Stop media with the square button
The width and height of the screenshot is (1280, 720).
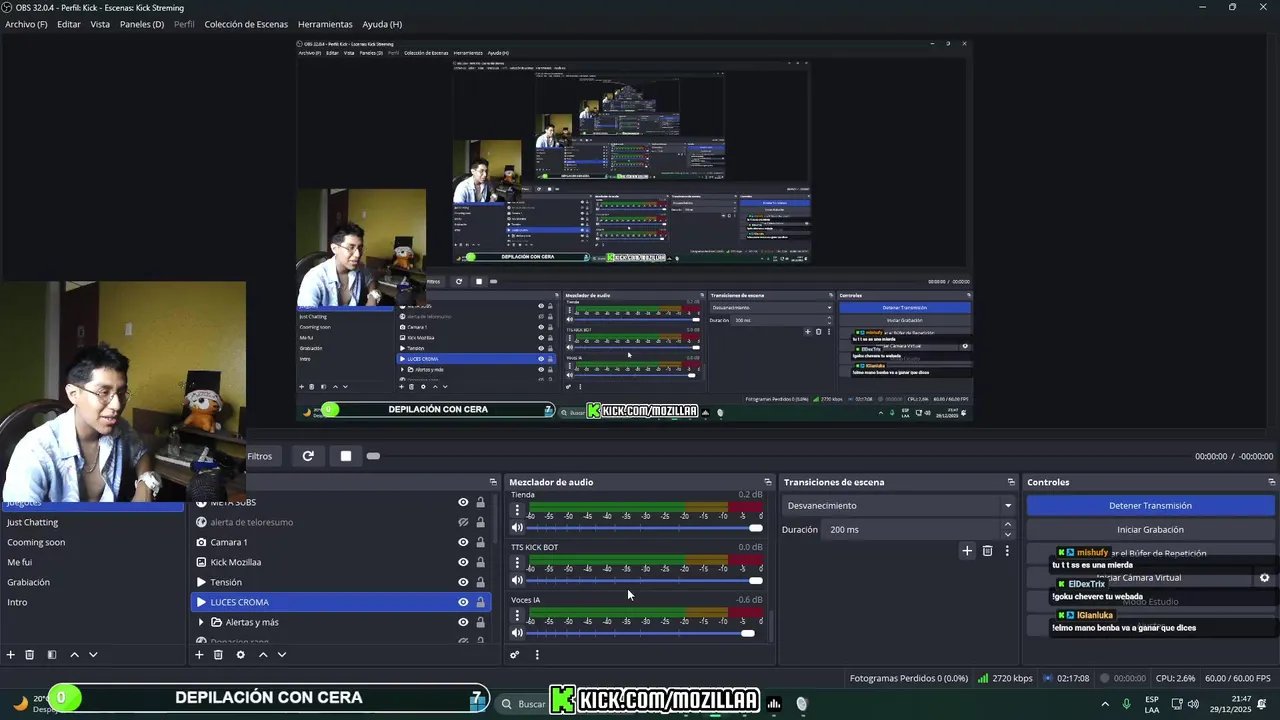click(346, 456)
